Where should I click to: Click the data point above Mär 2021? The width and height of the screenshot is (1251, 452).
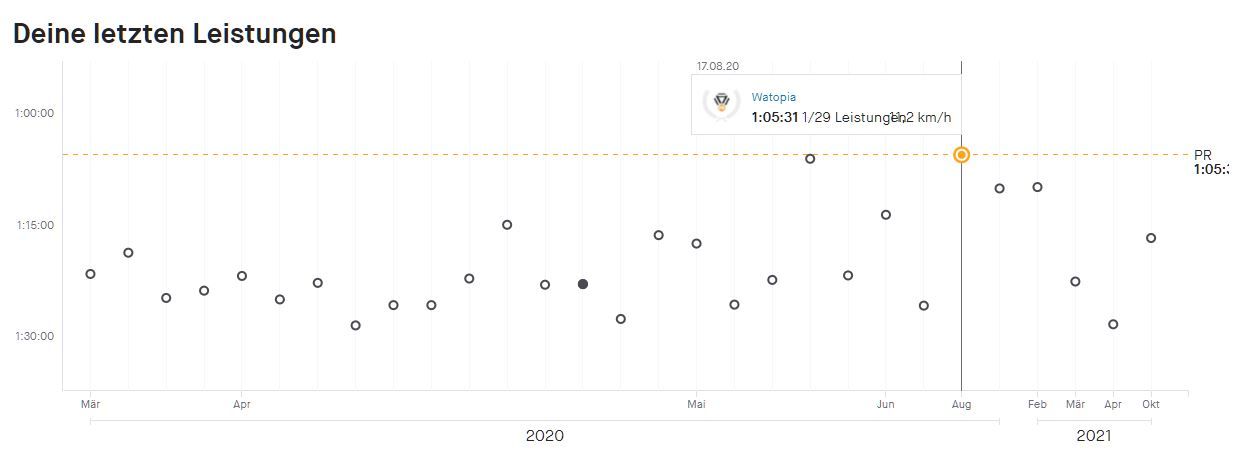(1075, 282)
